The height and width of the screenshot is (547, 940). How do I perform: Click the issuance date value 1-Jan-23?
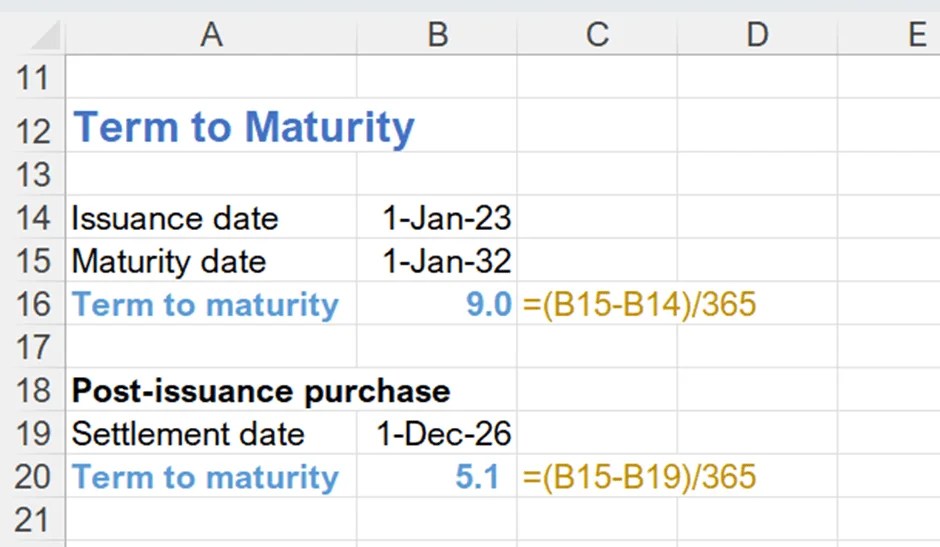(x=446, y=217)
